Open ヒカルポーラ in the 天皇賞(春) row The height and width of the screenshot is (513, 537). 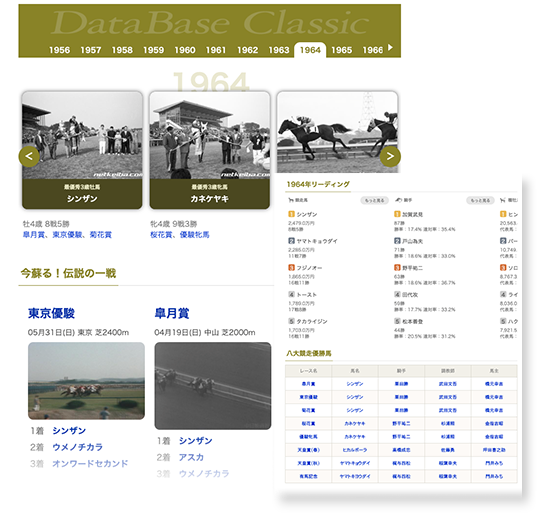click(355, 450)
